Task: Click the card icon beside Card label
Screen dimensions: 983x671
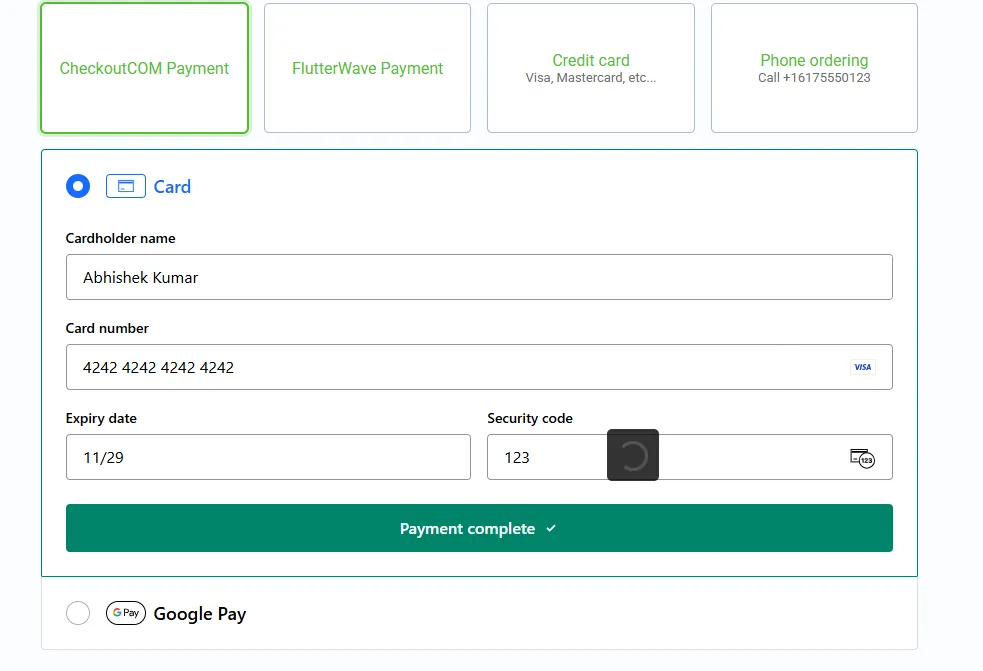Action: click(x=126, y=186)
